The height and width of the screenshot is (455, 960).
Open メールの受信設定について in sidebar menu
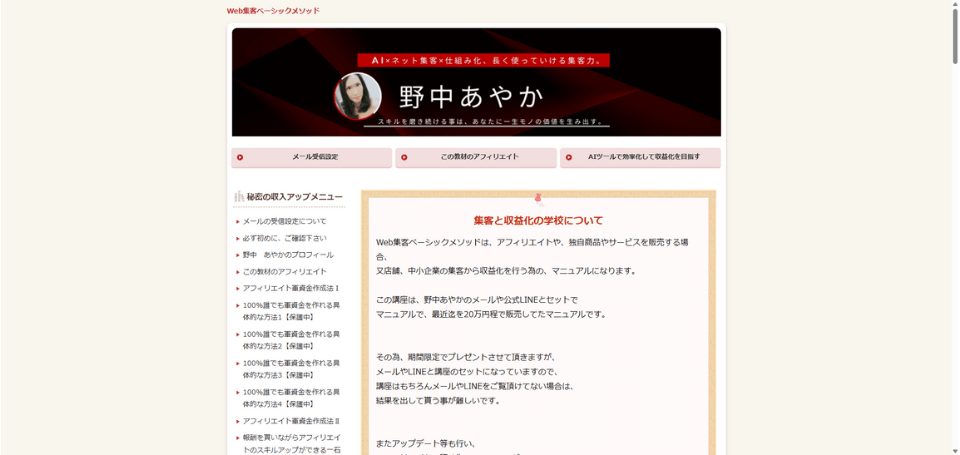285,222
